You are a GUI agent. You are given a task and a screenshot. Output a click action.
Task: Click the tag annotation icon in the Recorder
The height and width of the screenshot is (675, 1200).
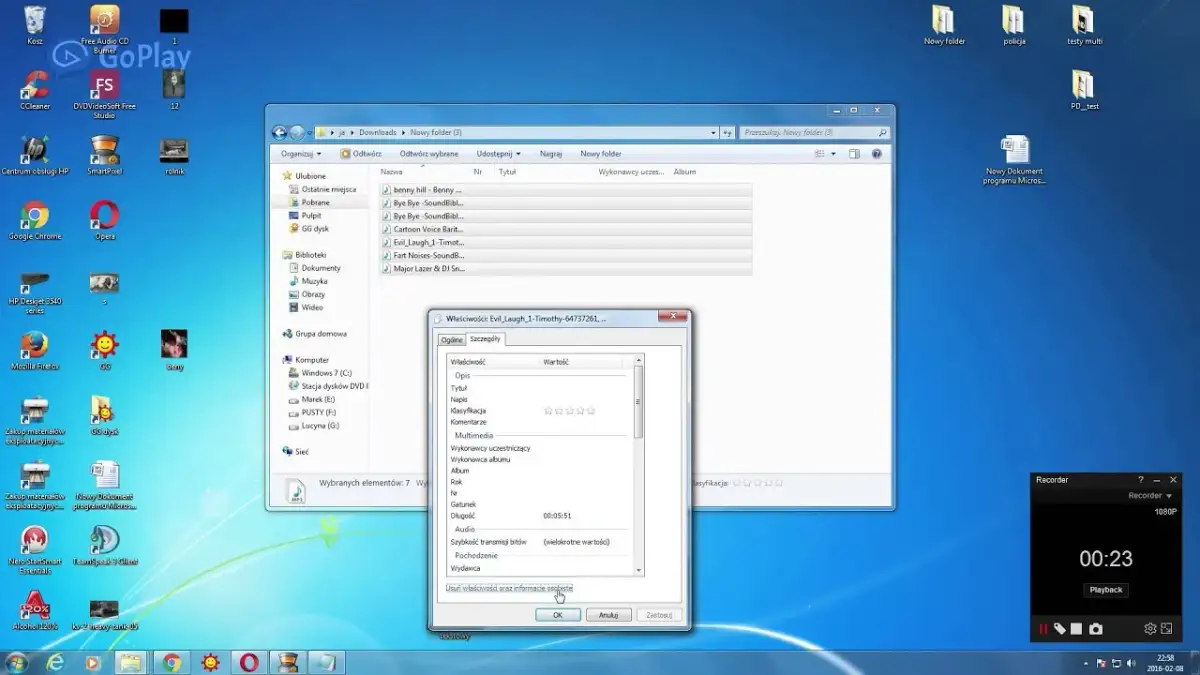click(x=1058, y=628)
